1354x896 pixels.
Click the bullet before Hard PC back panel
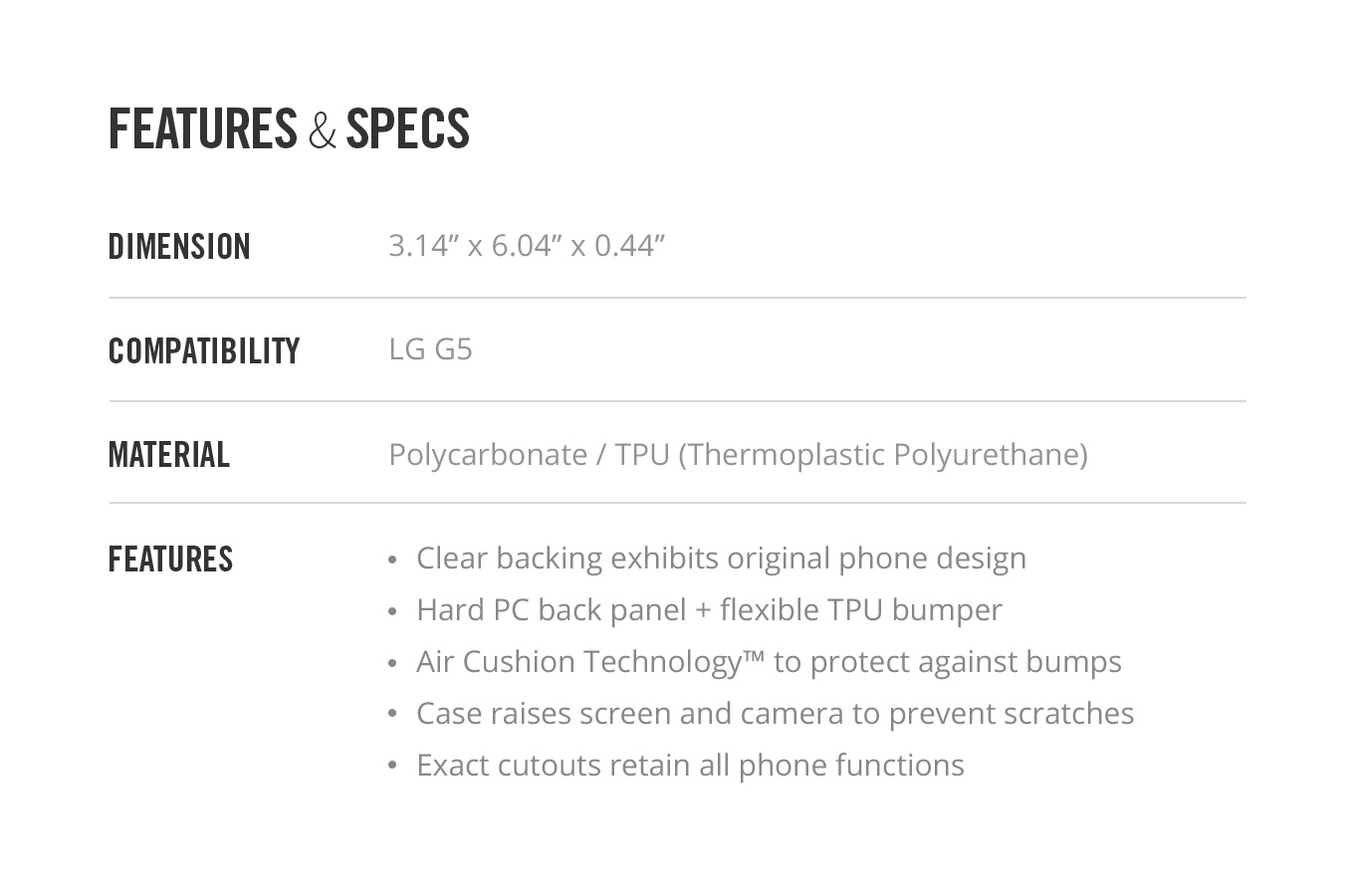[x=392, y=611]
